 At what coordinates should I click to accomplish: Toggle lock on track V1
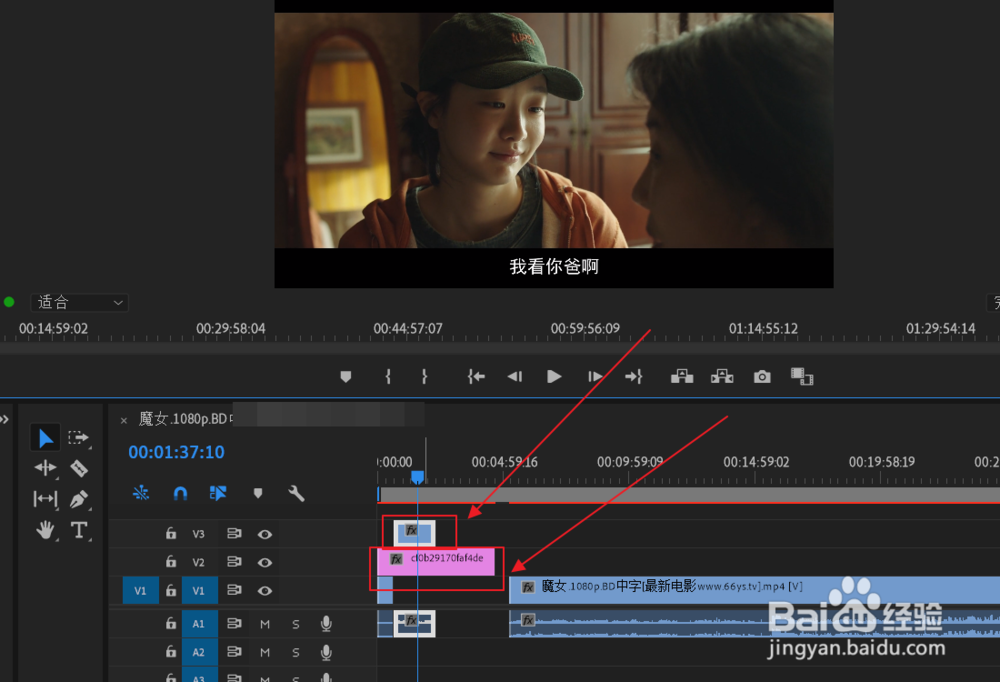point(171,590)
